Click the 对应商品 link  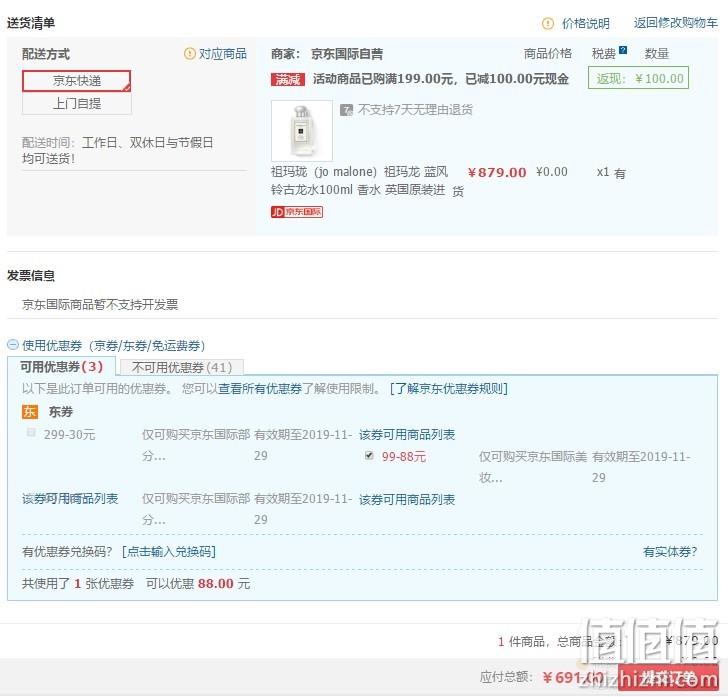tap(223, 54)
